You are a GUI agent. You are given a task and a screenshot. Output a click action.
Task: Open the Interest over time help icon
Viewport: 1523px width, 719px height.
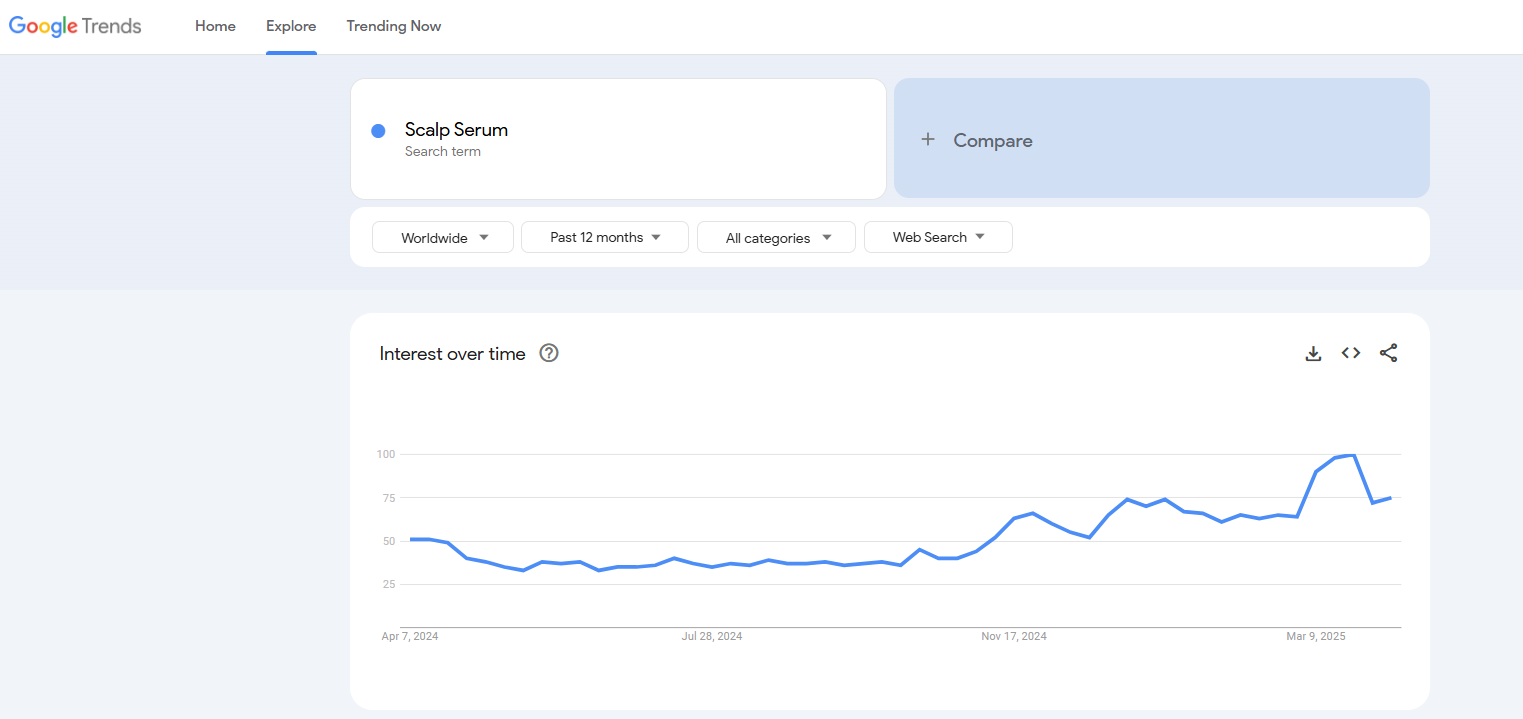[549, 353]
